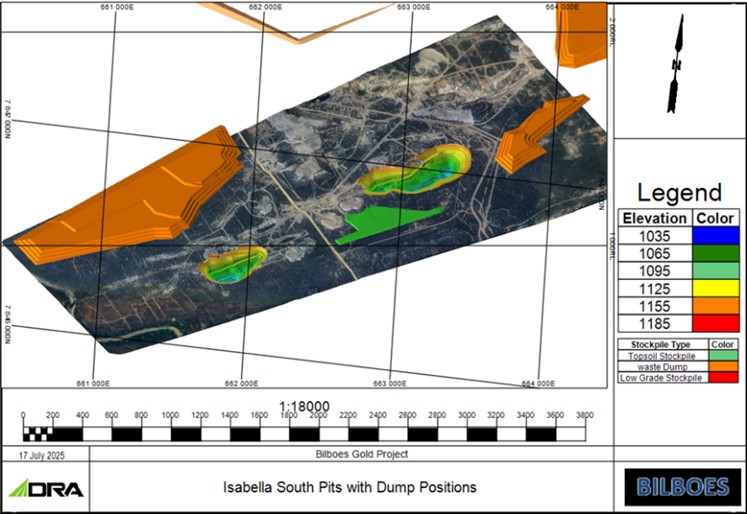Select the dark green 1065 elevation swatch

pyautogui.click(x=715, y=253)
